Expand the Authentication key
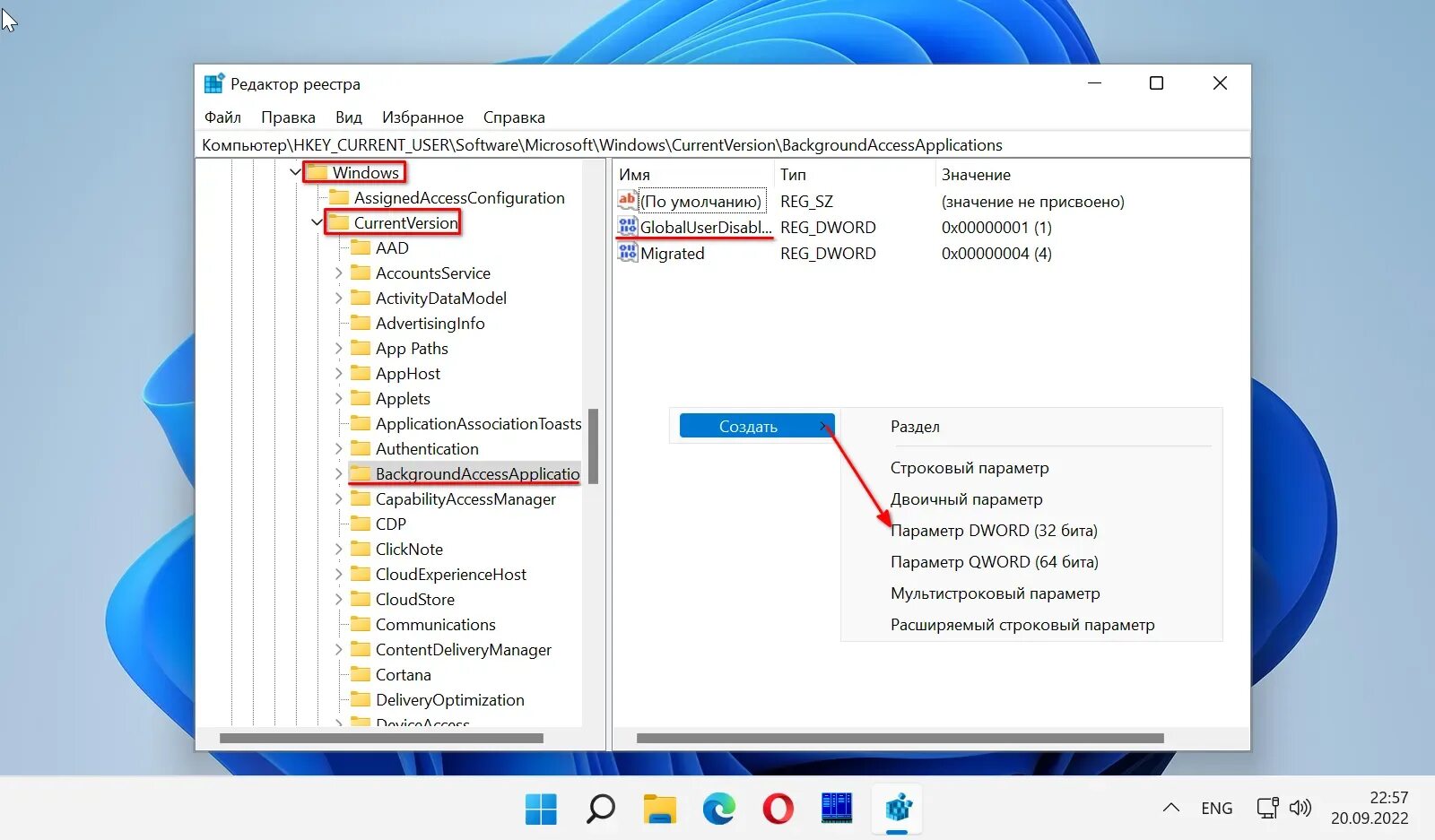The height and width of the screenshot is (840, 1435). [338, 448]
